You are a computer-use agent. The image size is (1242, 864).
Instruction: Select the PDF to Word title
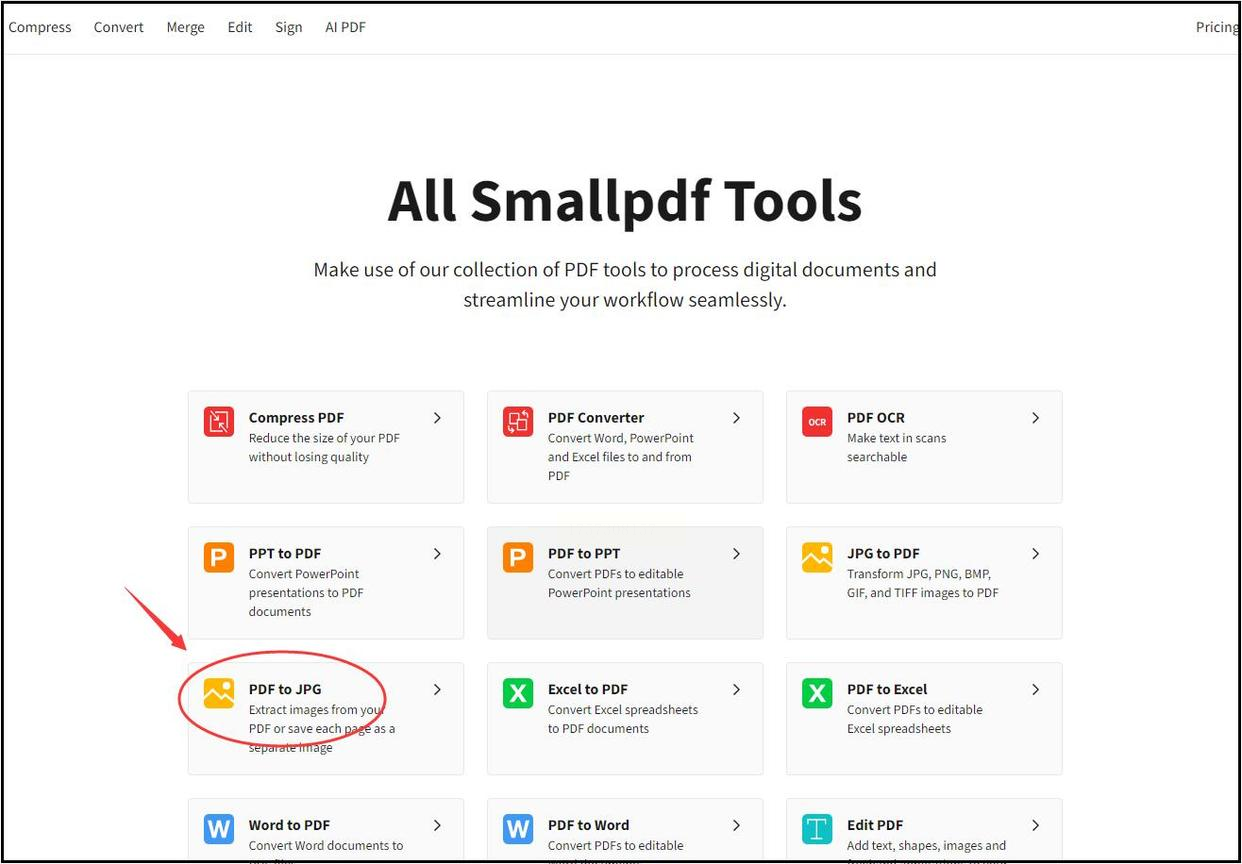click(x=589, y=826)
